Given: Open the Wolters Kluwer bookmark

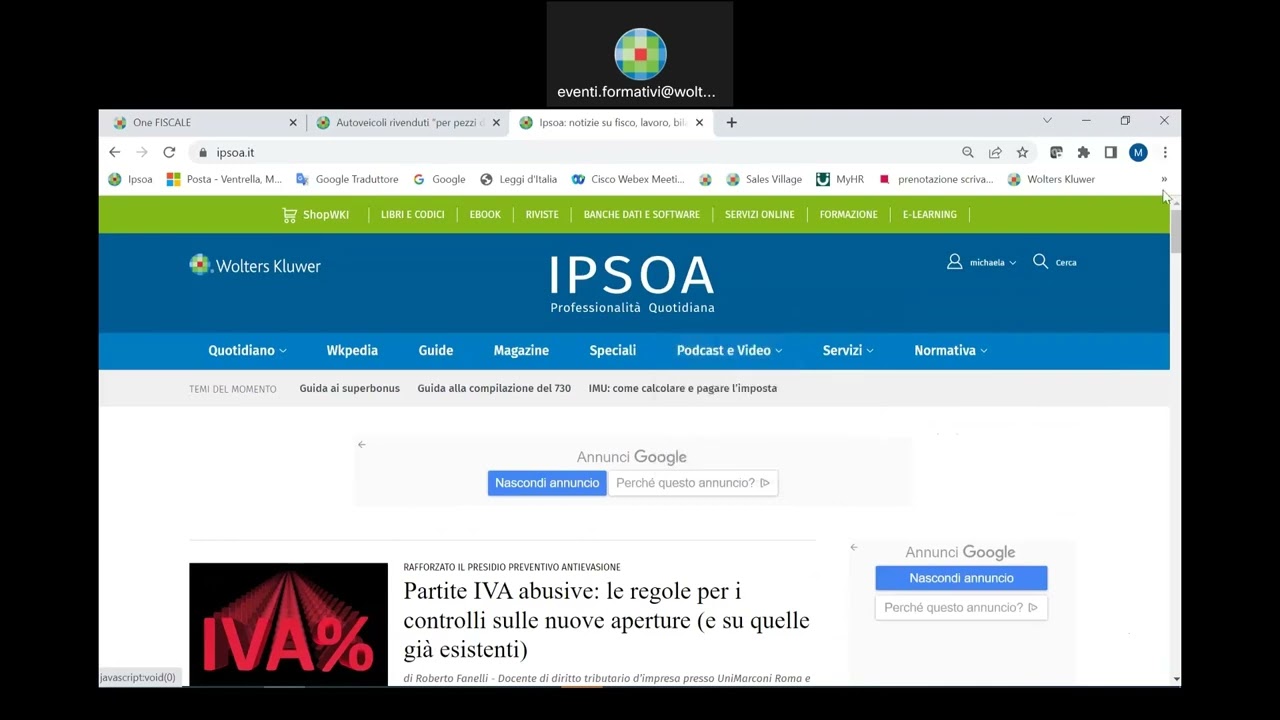Looking at the screenshot, I should tap(1051, 179).
